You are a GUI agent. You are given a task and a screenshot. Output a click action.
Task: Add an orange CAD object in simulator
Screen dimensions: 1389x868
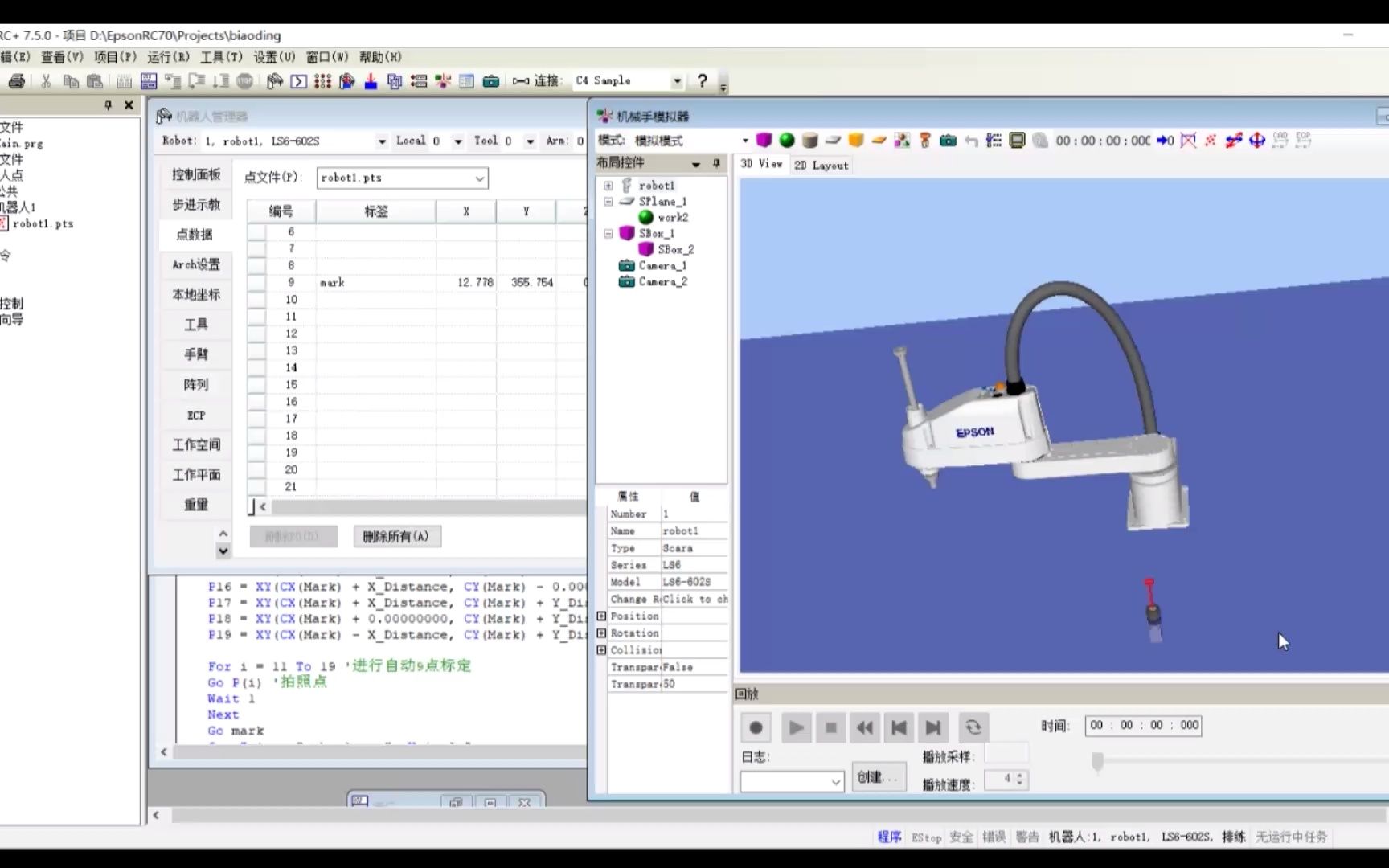point(856,141)
